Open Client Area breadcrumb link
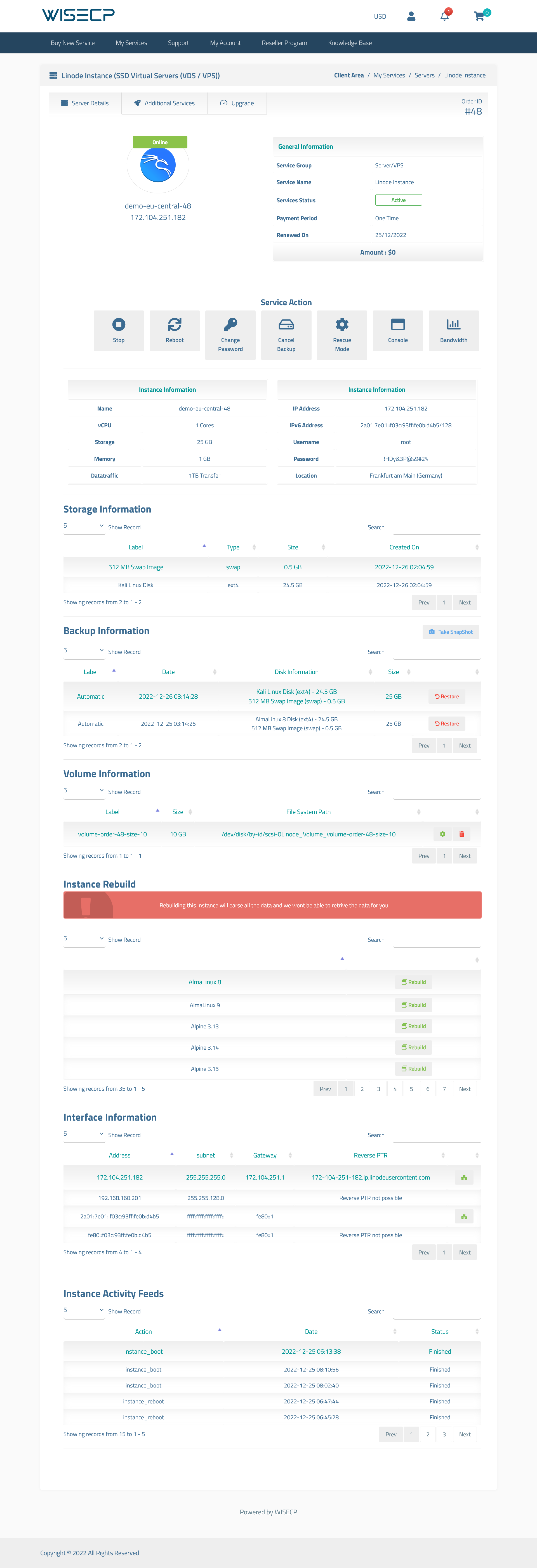Image resolution: width=537 pixels, height=1568 pixels. [x=349, y=75]
